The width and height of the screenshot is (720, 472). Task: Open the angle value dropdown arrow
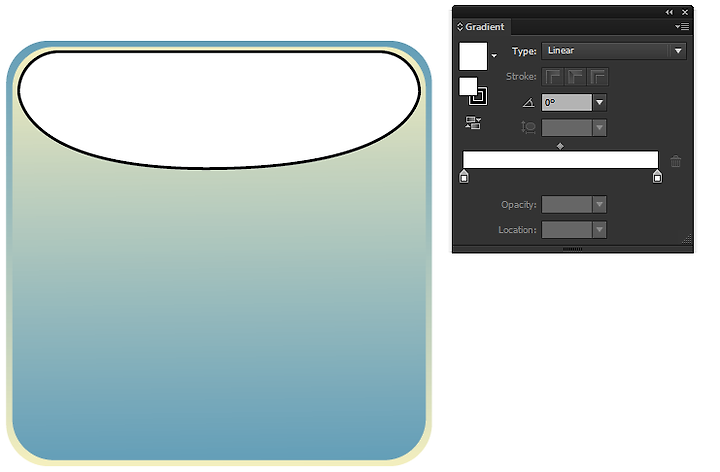(599, 102)
